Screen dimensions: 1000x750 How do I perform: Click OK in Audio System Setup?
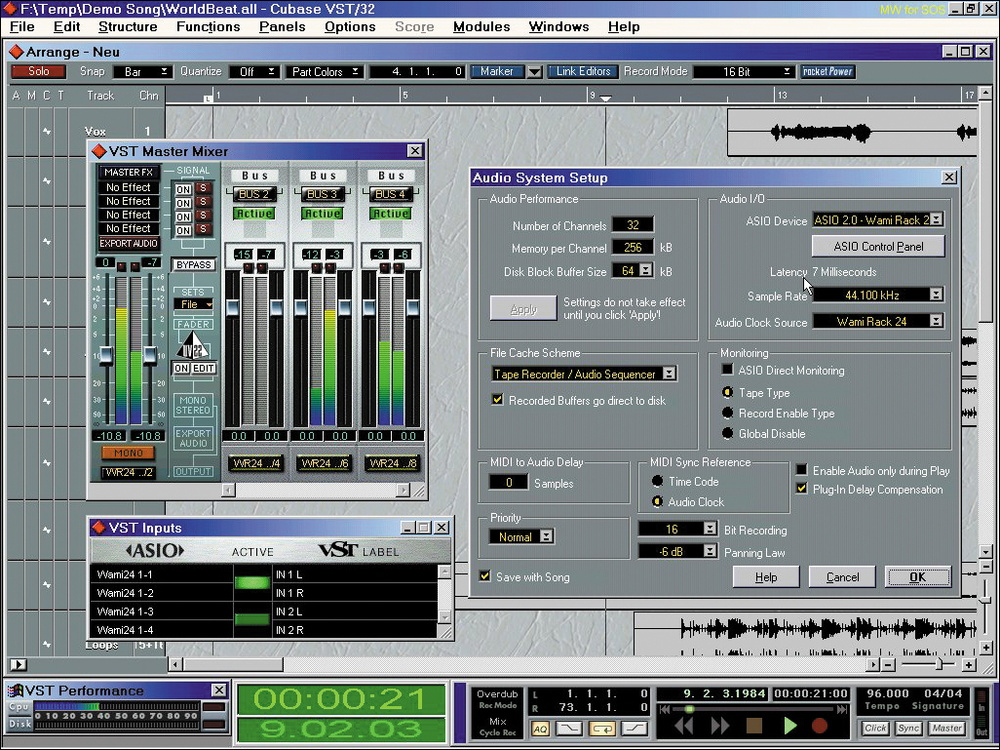pyautogui.click(x=916, y=577)
